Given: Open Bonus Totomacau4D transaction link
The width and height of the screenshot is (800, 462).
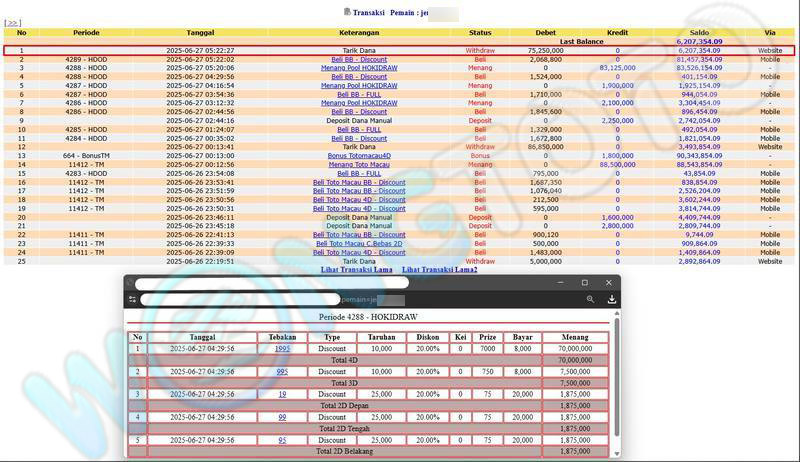Looking at the screenshot, I should tap(359, 156).
